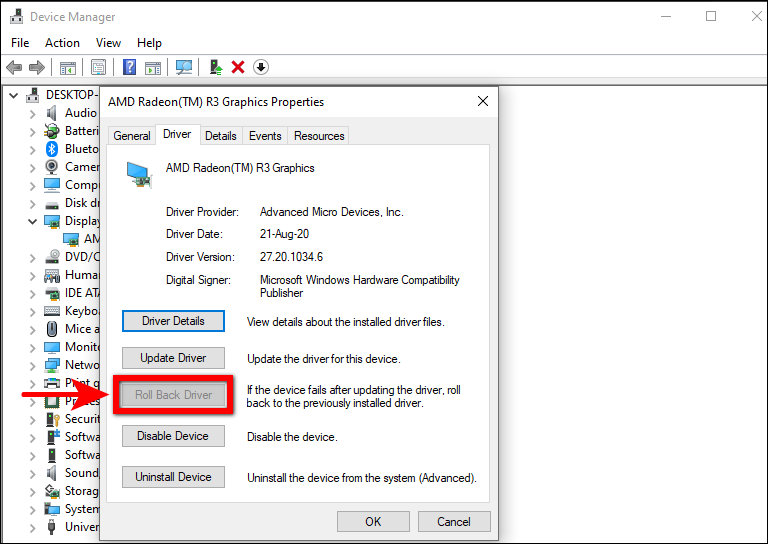
Task: Confirm the dialog with OK
Action: tap(373, 521)
